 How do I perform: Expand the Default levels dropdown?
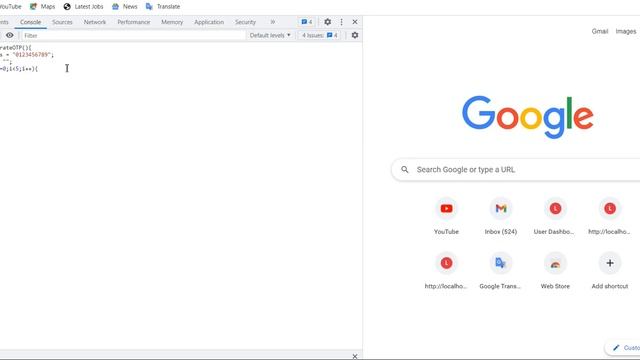[x=270, y=36]
